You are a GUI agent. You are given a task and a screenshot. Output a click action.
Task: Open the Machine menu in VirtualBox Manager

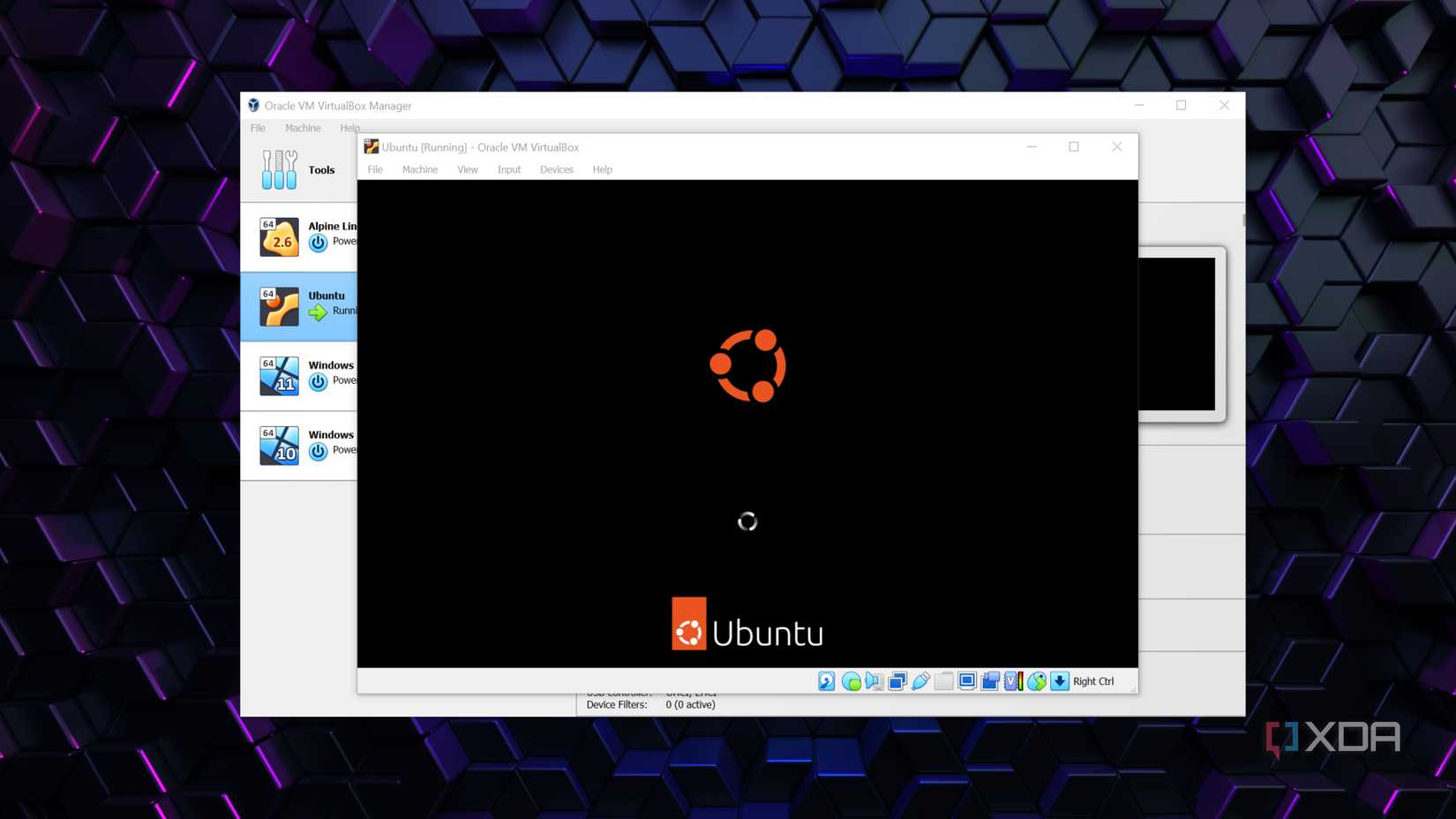tap(303, 128)
